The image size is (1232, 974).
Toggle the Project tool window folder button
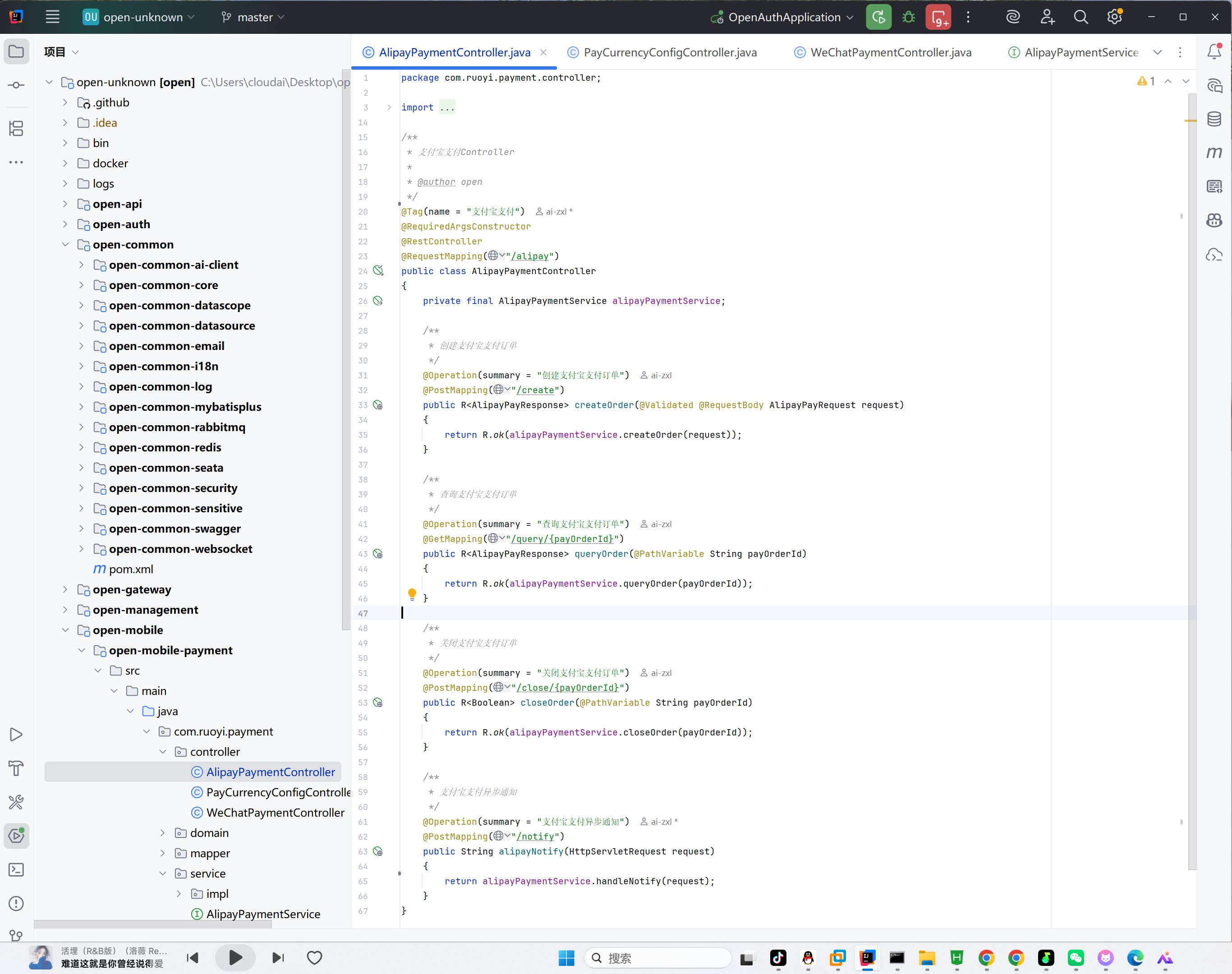point(17,51)
